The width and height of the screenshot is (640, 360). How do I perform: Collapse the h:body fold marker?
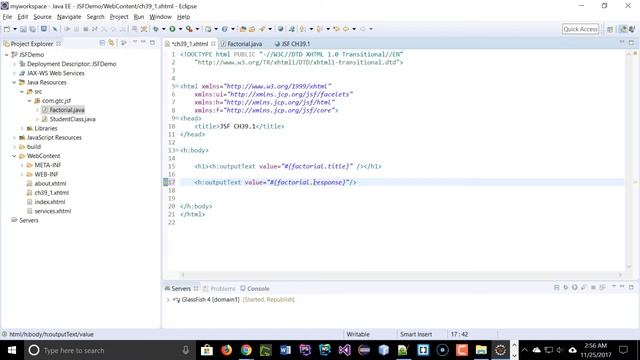(x=177, y=151)
